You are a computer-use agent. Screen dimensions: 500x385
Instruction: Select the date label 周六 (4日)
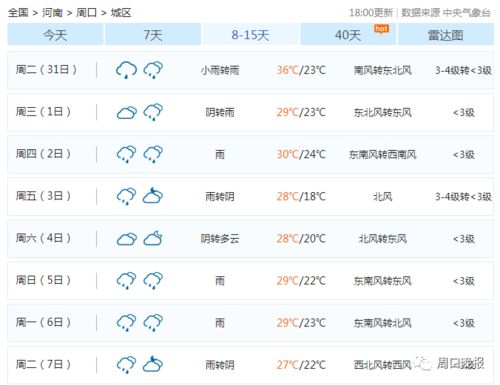(43, 238)
